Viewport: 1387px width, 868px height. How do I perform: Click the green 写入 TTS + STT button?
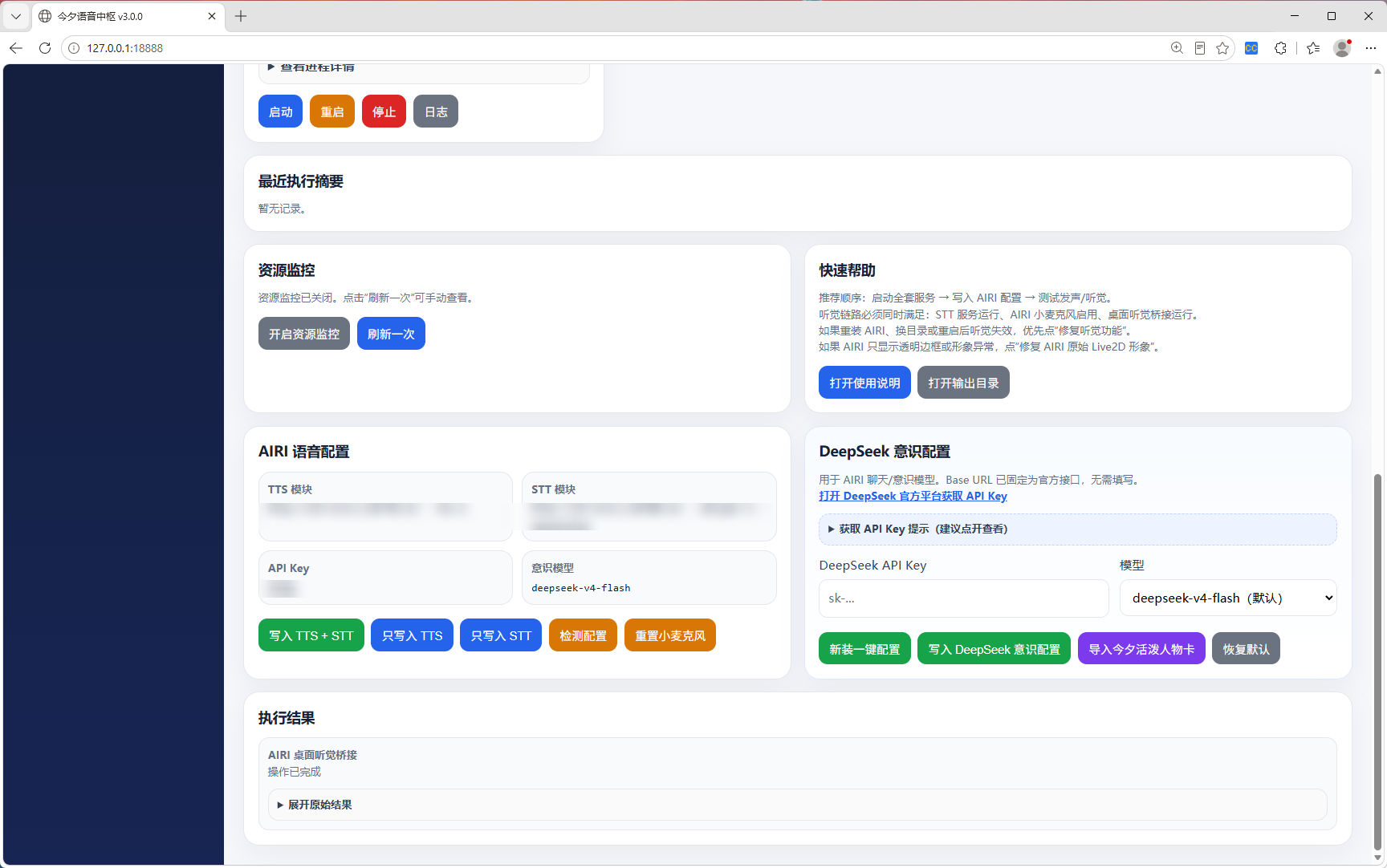[x=311, y=635]
